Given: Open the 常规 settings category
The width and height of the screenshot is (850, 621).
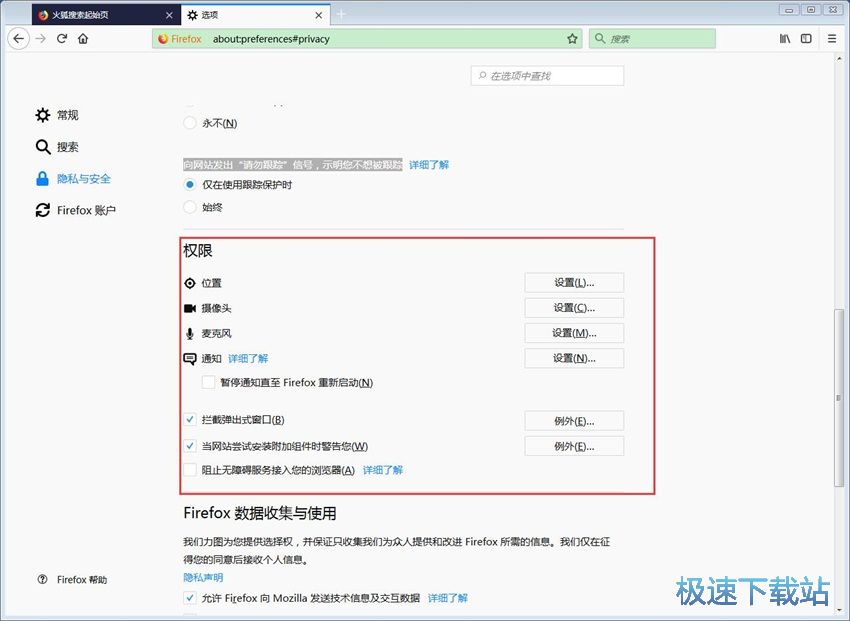Looking at the screenshot, I should coord(57,115).
